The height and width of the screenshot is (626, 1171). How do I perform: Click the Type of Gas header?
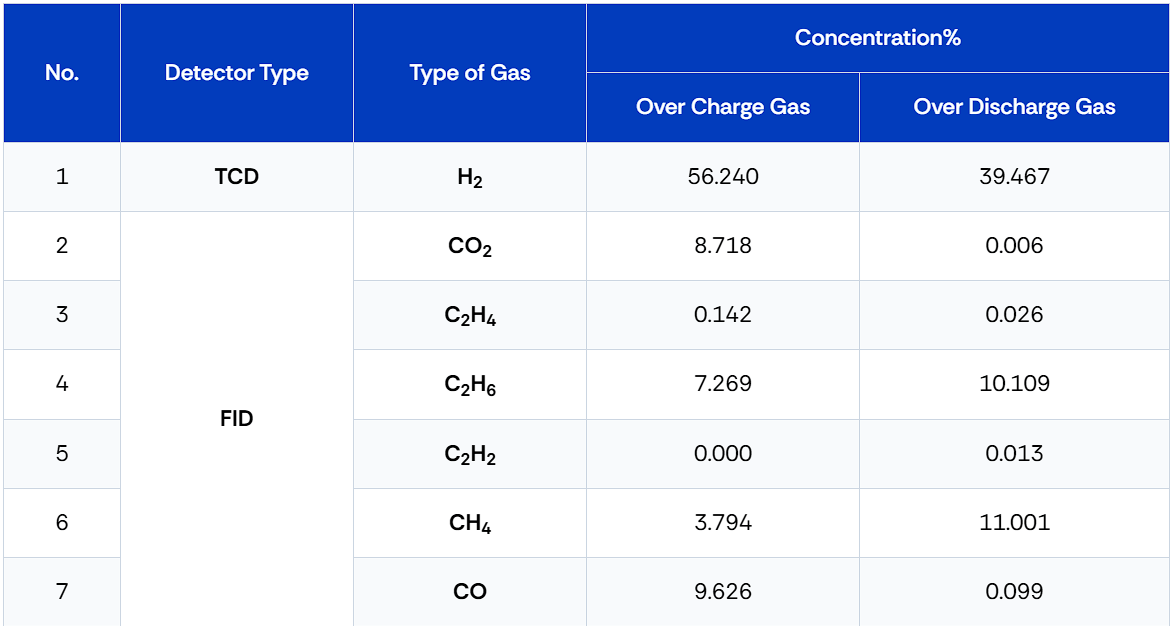[x=470, y=73]
